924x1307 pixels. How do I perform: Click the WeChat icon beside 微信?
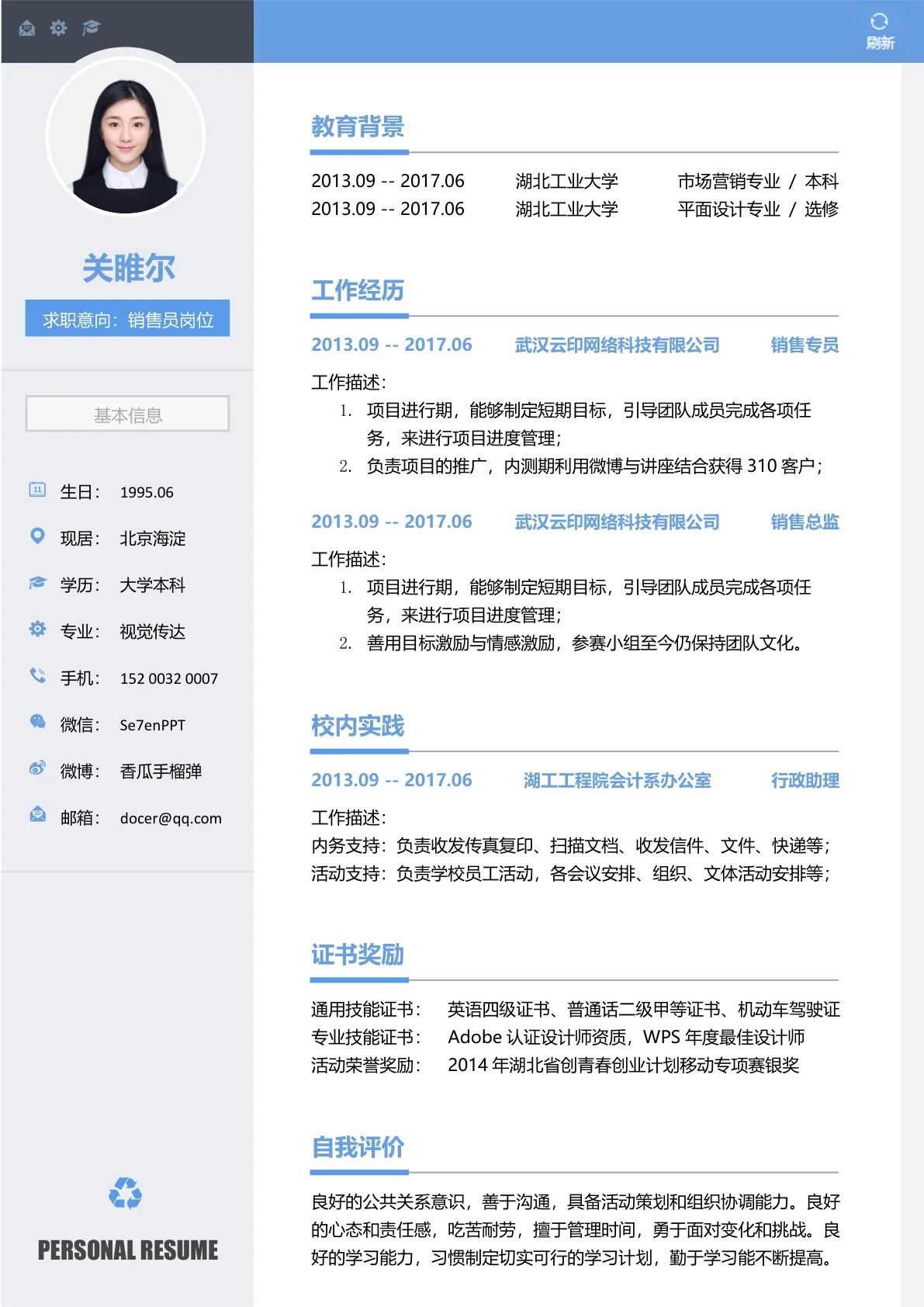click(37, 722)
